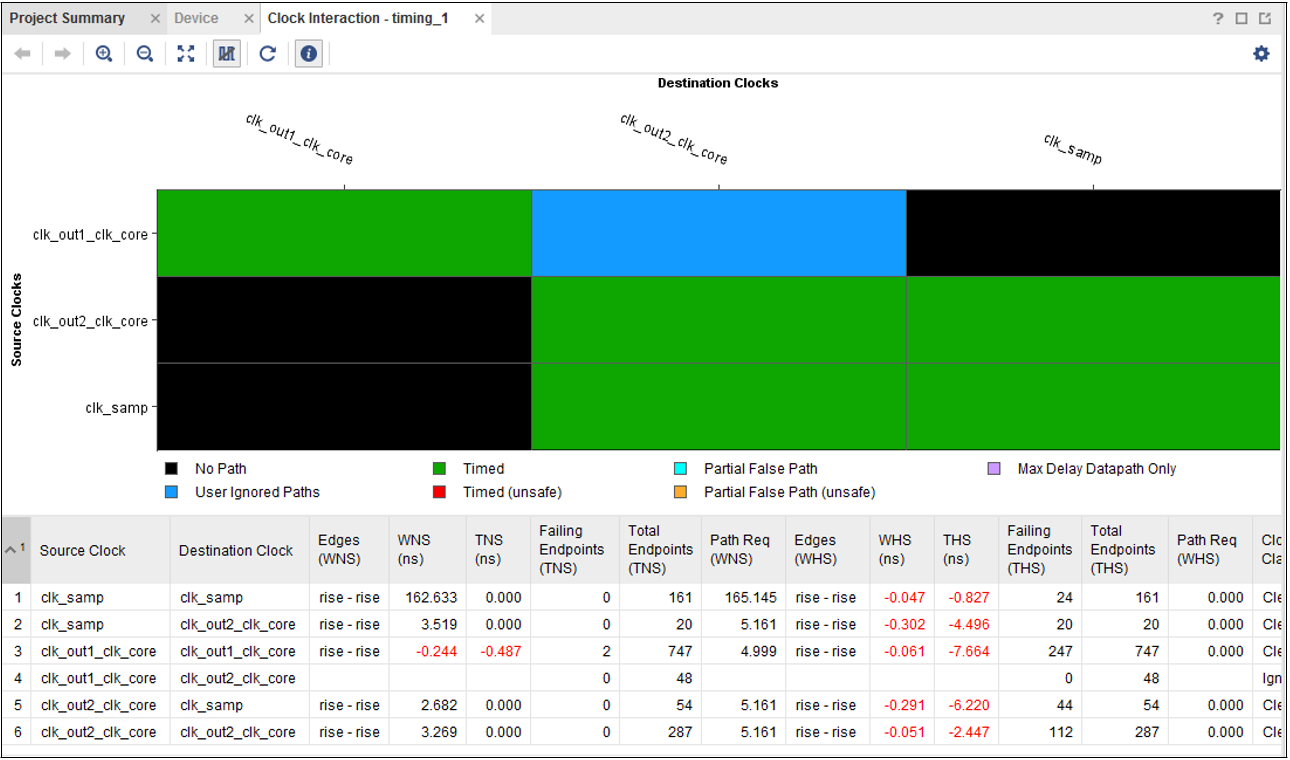
Task: Click the help question mark icon
Action: point(1218,19)
